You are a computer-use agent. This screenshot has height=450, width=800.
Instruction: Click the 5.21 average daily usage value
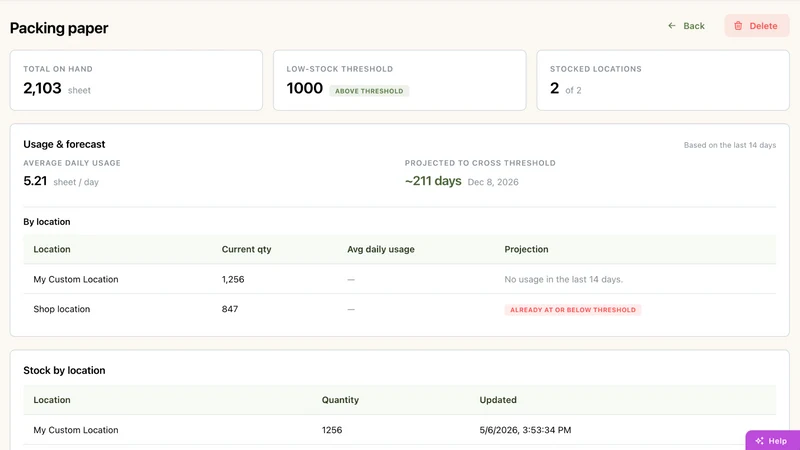tap(35, 181)
